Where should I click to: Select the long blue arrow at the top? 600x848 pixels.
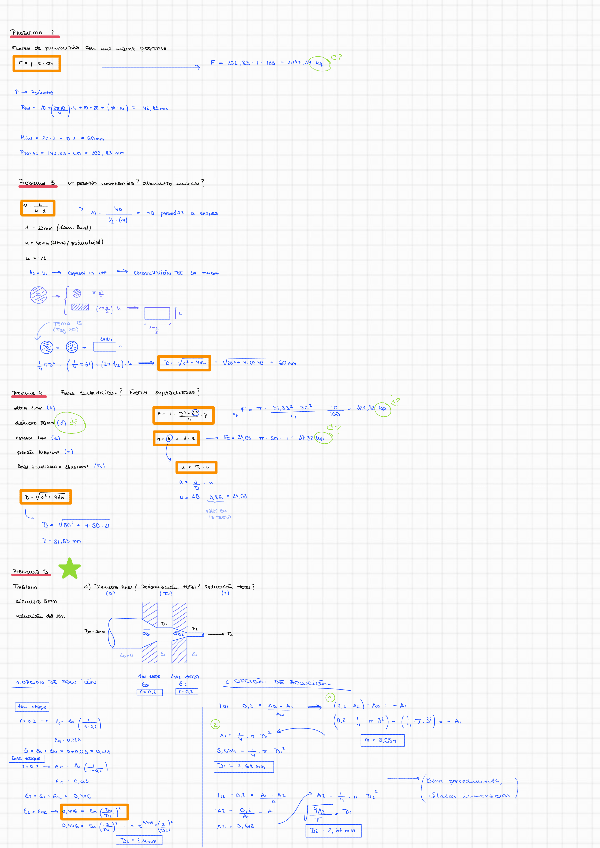[x=151, y=67]
